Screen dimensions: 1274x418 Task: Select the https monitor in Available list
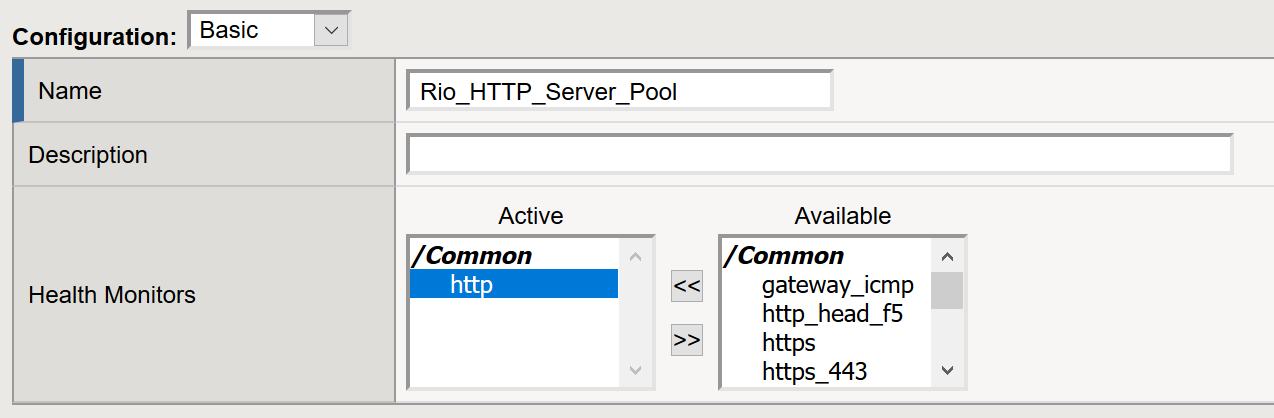(788, 343)
